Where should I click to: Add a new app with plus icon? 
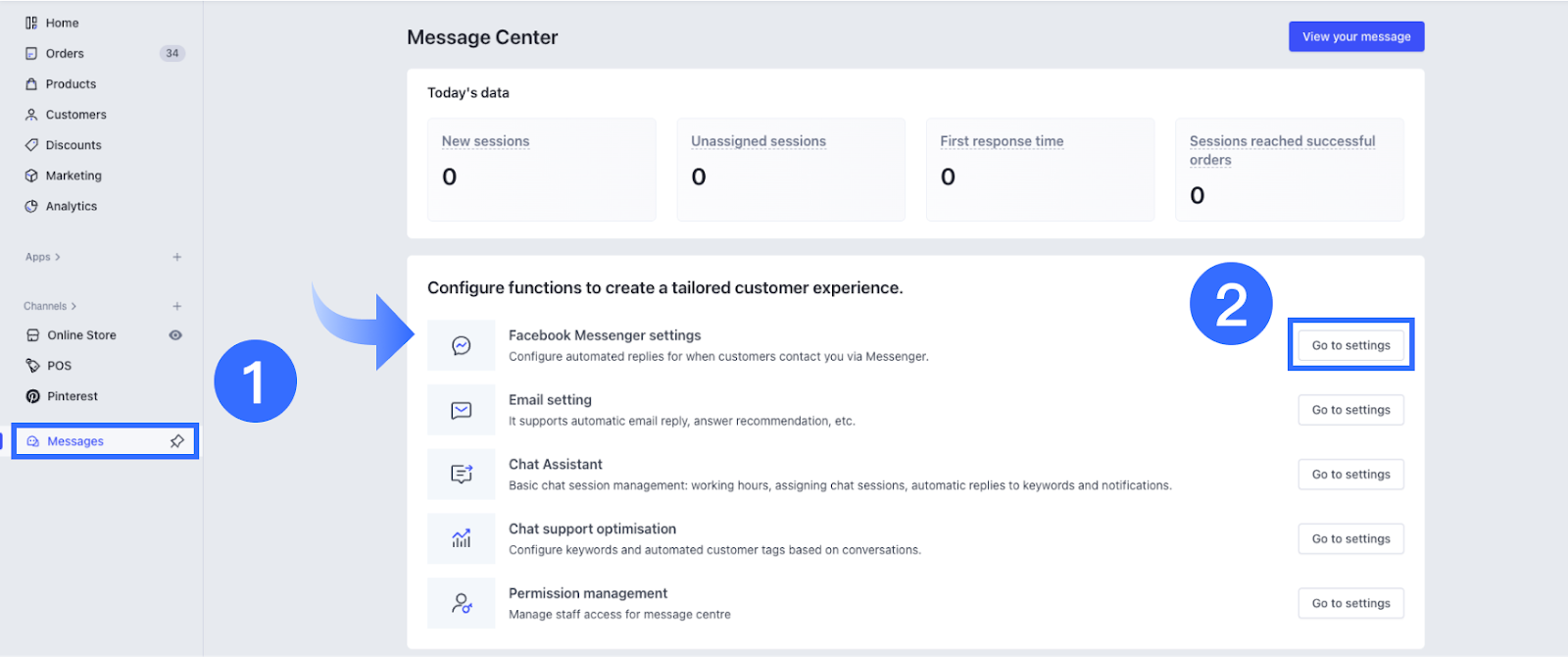tap(177, 257)
